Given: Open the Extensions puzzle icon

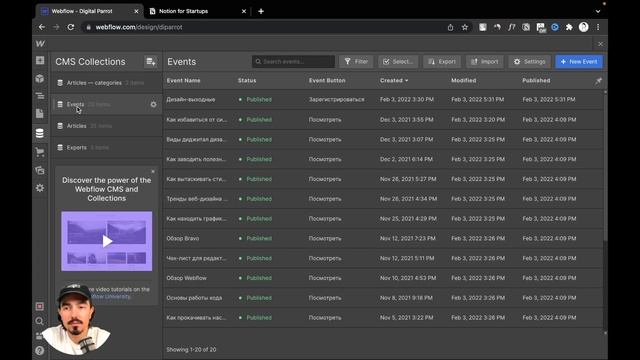Looking at the screenshot, I should point(569,27).
